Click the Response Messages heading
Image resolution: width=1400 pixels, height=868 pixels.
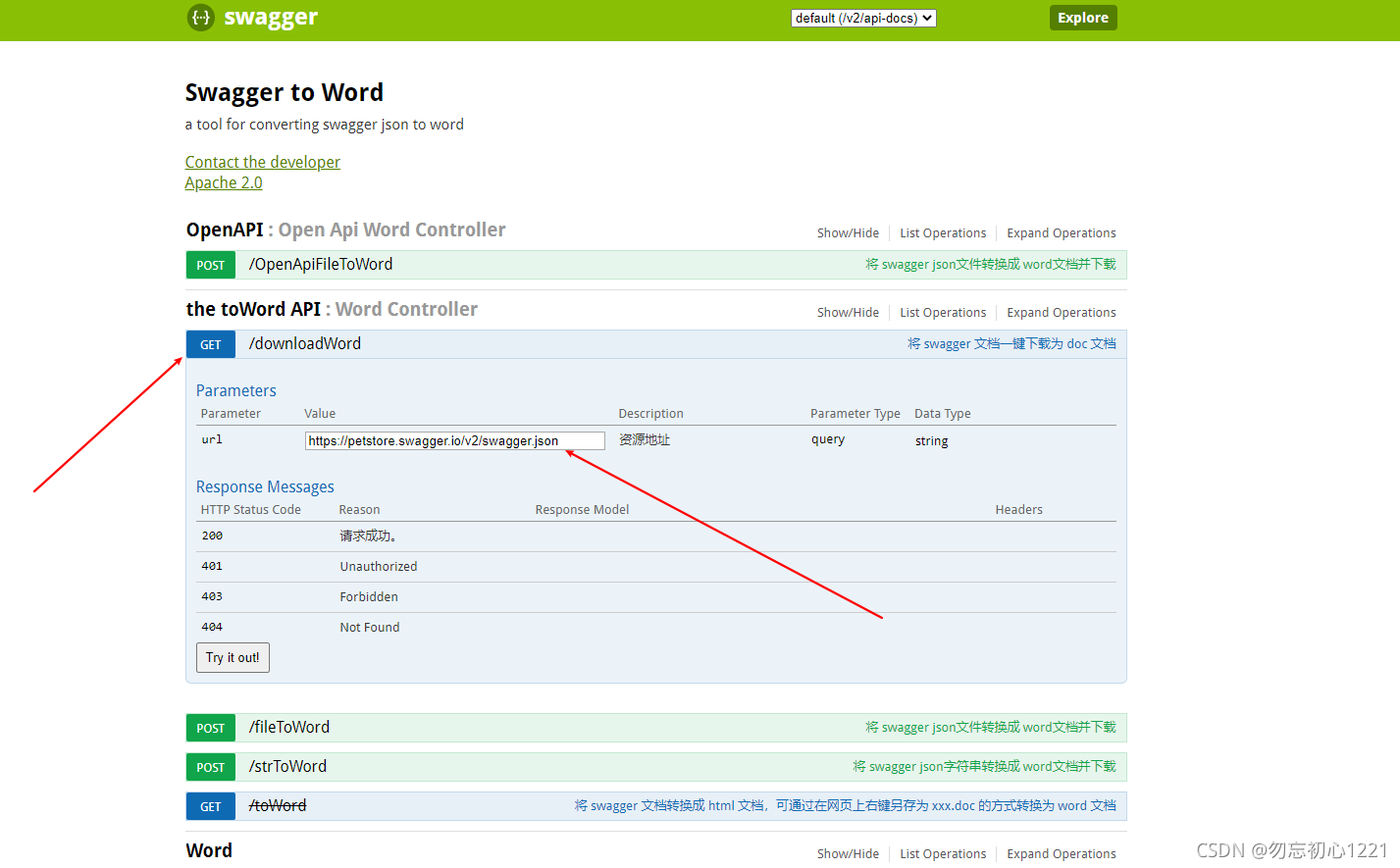265,486
